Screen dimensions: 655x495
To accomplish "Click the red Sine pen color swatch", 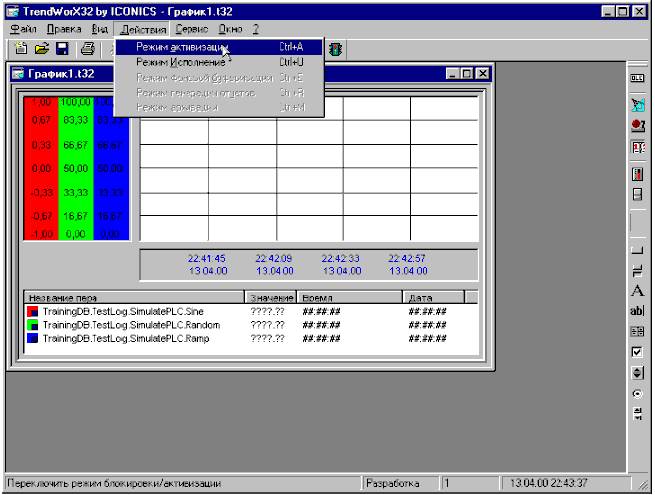I will tap(32, 312).
